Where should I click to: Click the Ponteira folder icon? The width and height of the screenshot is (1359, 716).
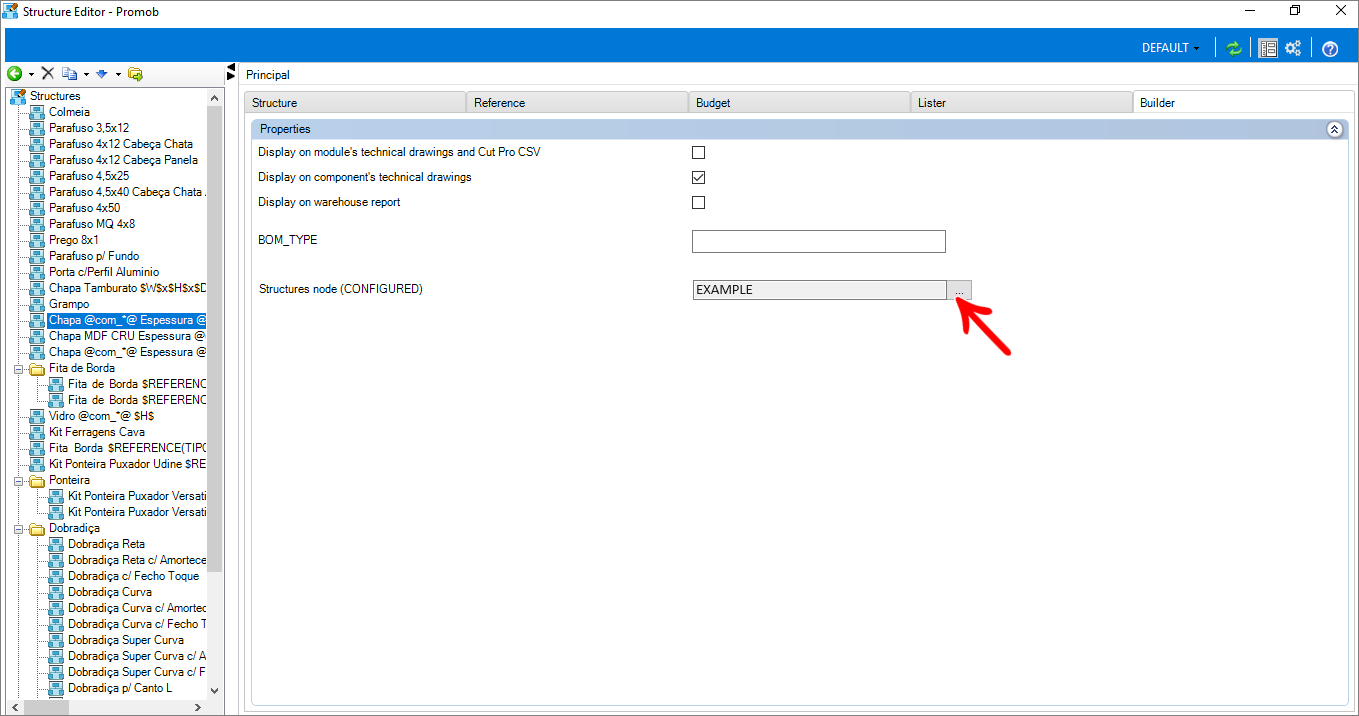(37, 480)
